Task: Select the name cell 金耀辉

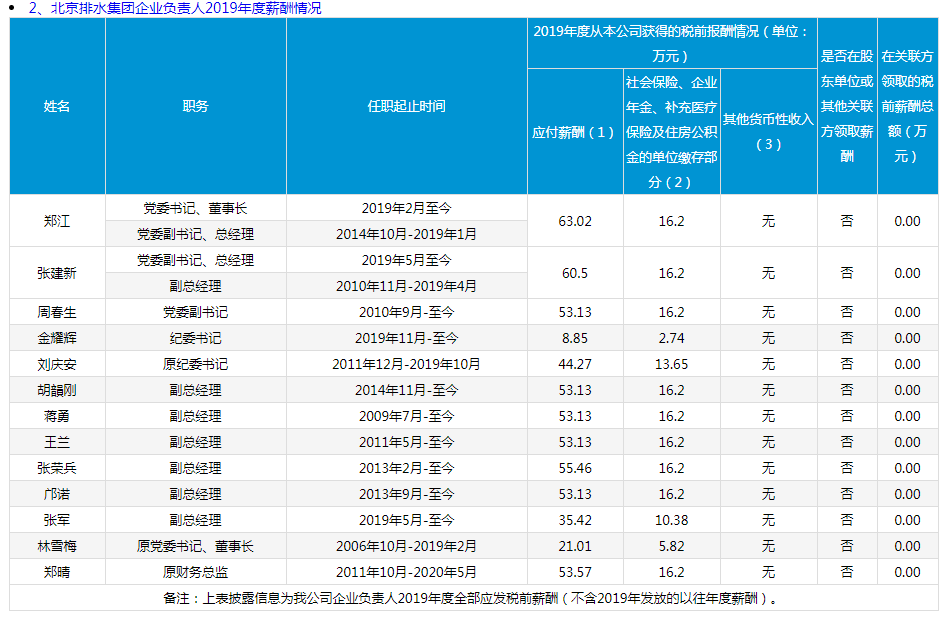Action: [x=57, y=339]
